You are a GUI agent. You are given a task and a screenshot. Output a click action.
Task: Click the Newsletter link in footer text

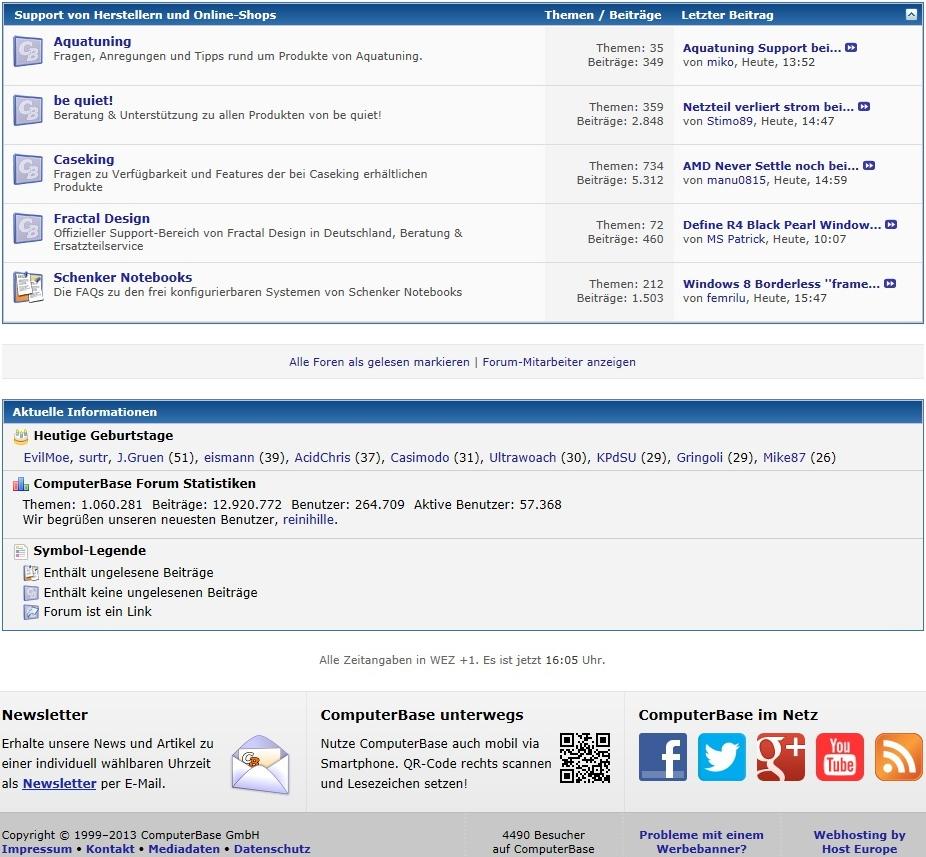[59, 784]
